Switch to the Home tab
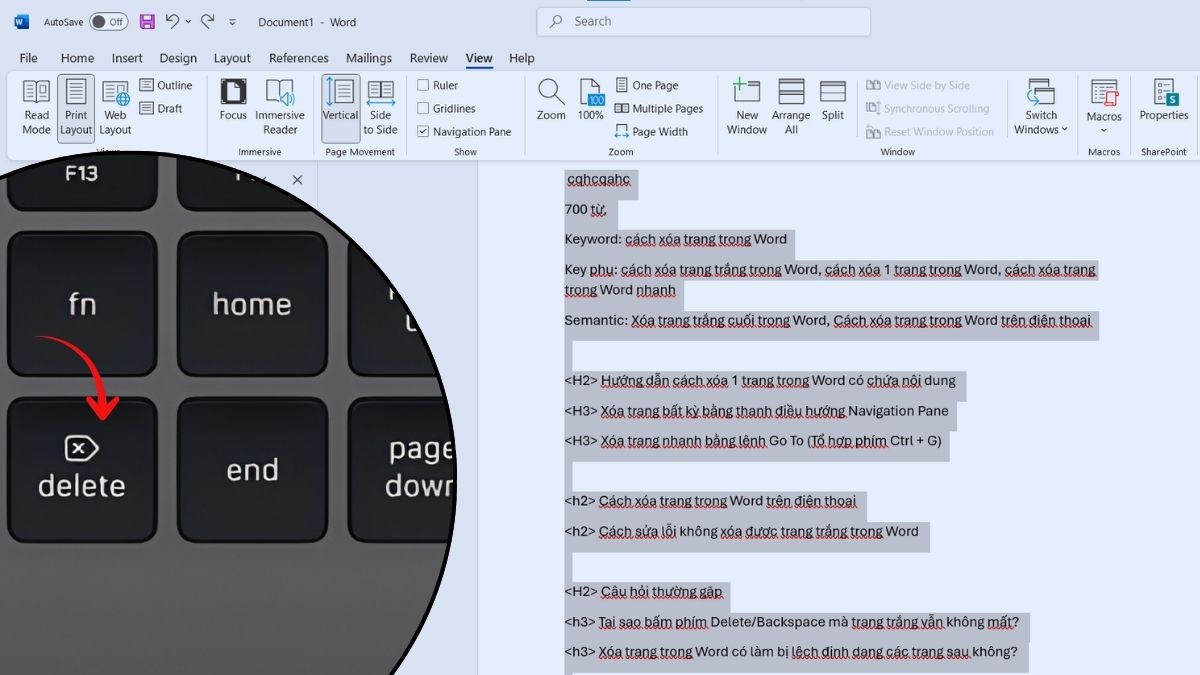 [x=77, y=58]
